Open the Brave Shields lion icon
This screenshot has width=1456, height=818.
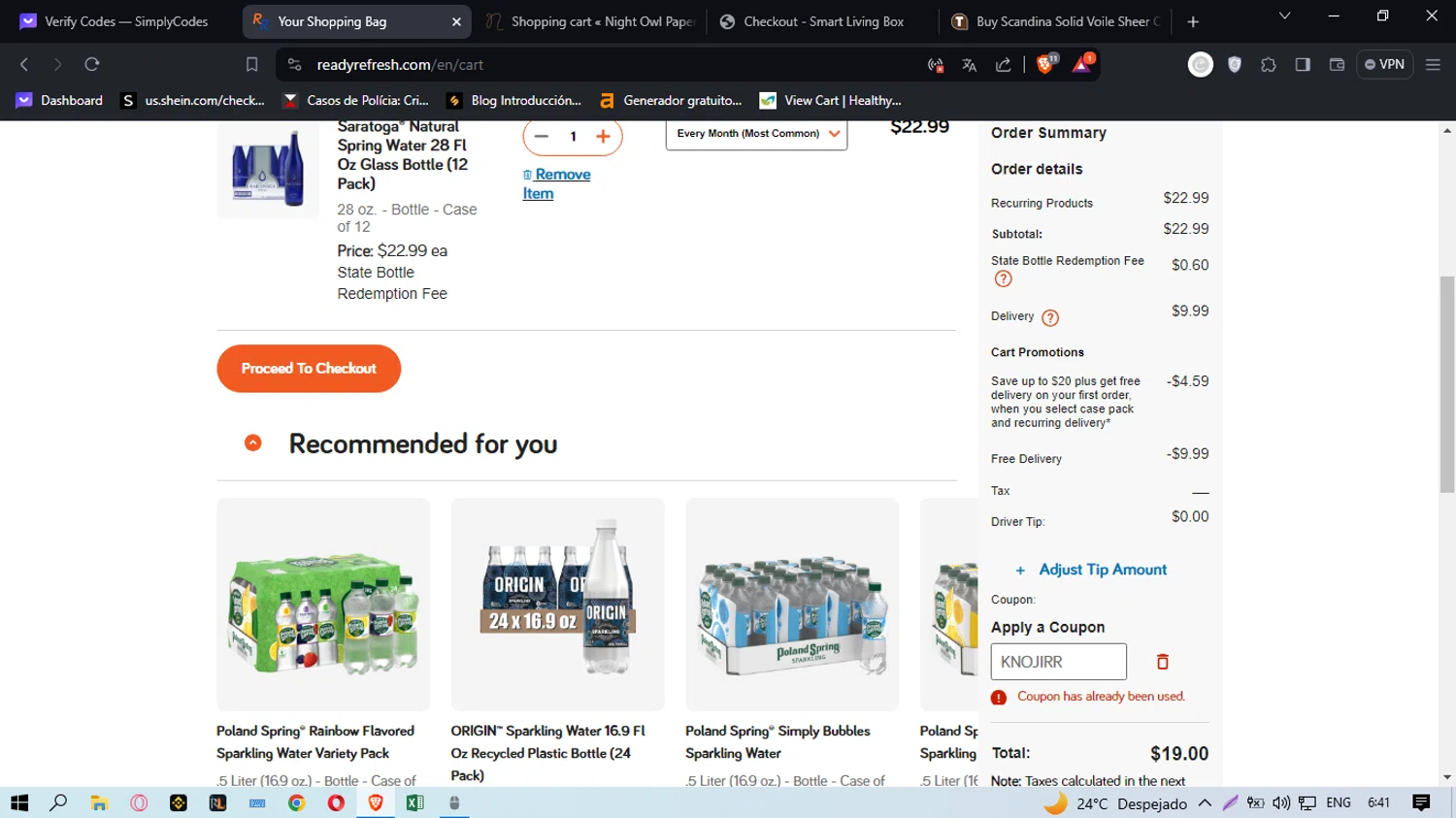(1046, 64)
